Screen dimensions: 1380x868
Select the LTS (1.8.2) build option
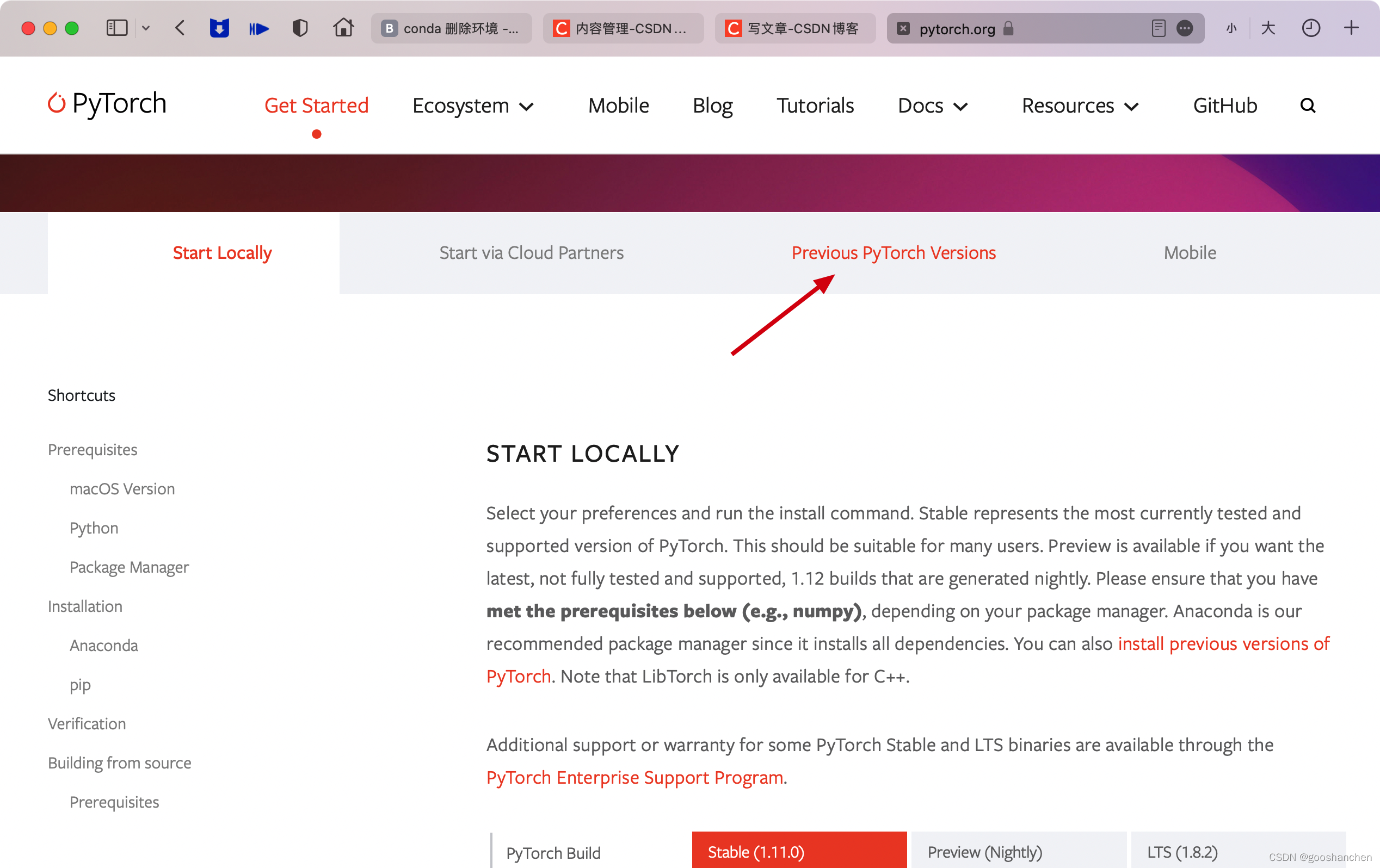pos(1238,850)
